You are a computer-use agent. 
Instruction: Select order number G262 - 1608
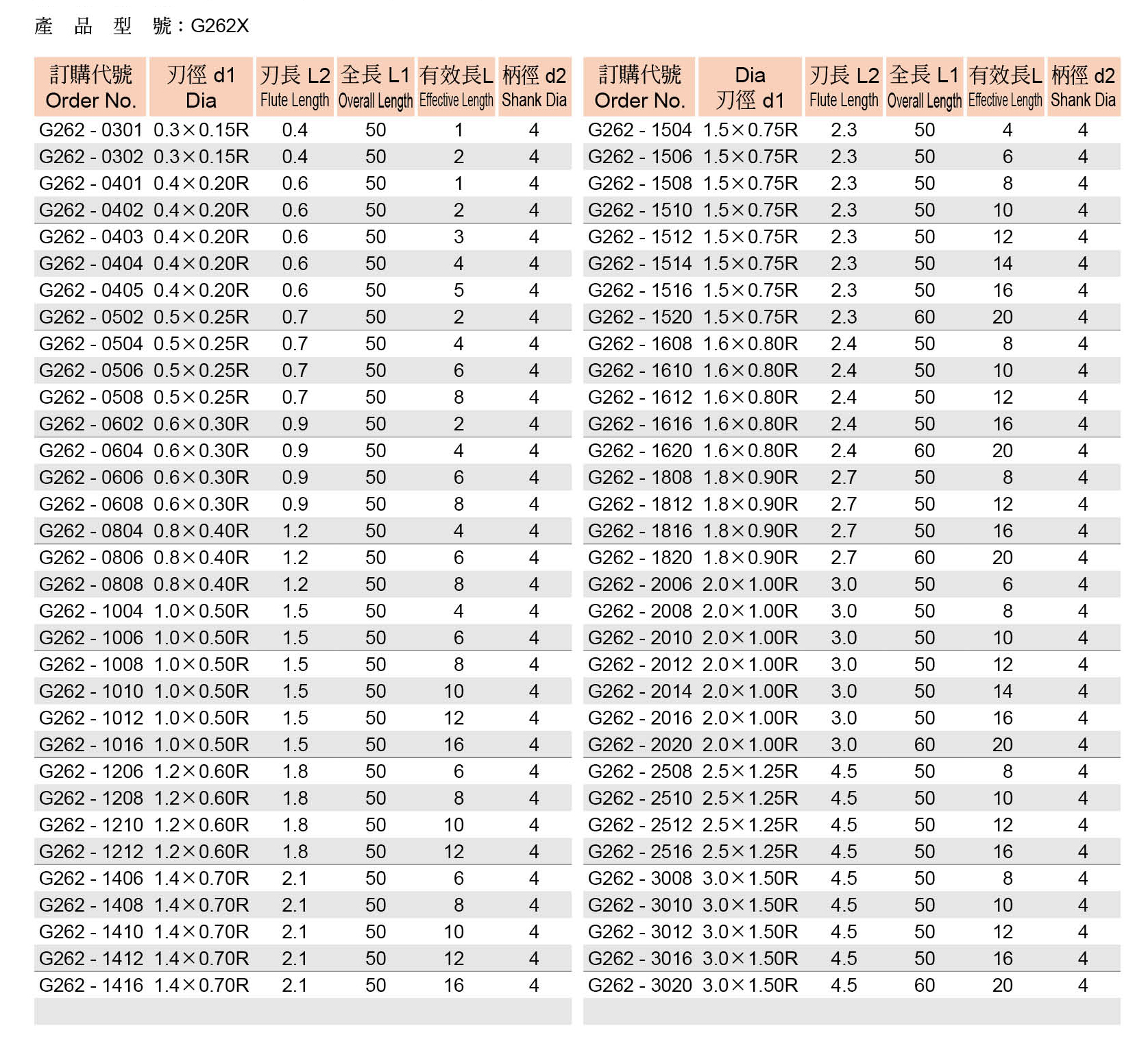(x=640, y=344)
